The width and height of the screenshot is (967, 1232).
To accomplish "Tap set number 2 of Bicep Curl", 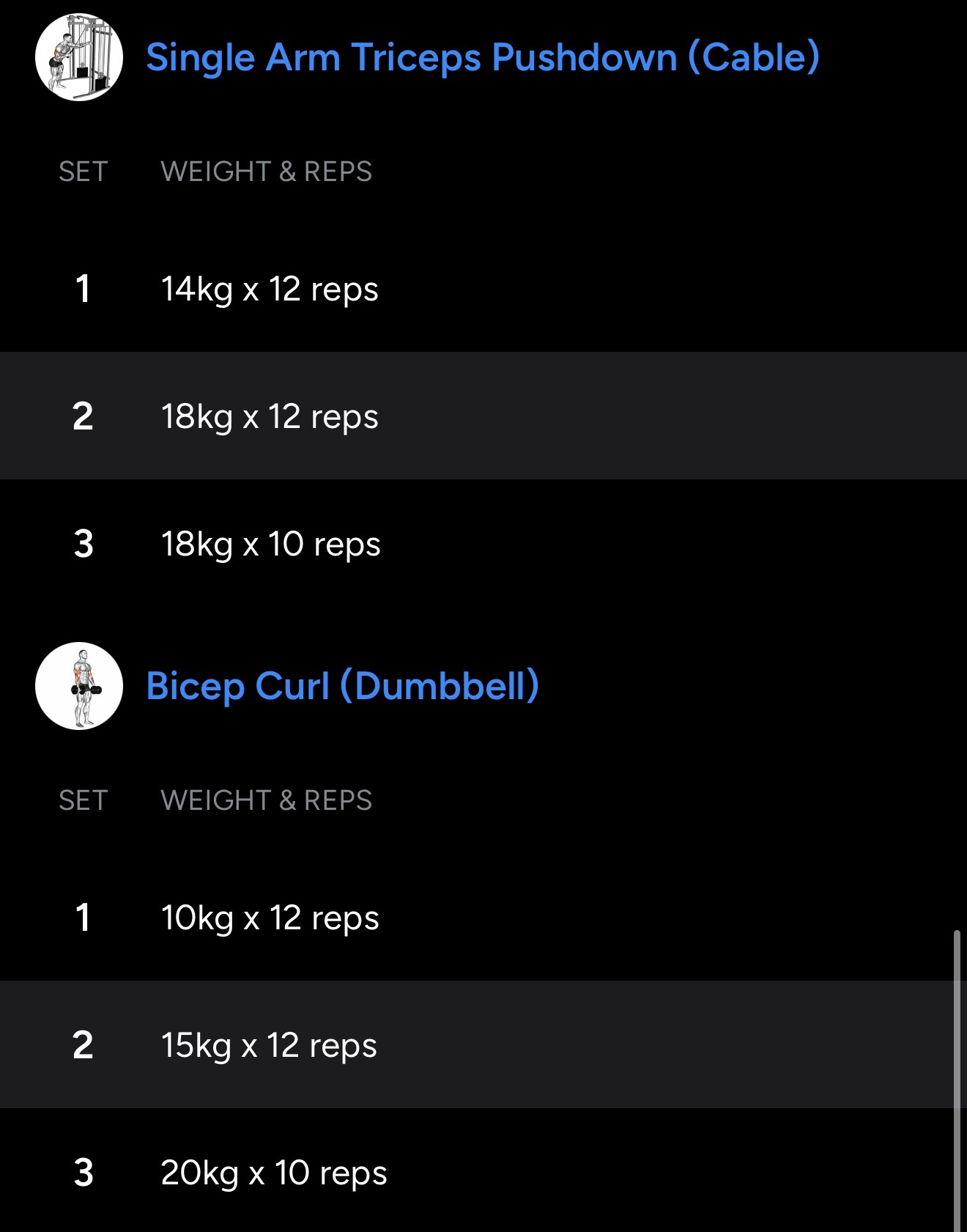I will [83, 1045].
